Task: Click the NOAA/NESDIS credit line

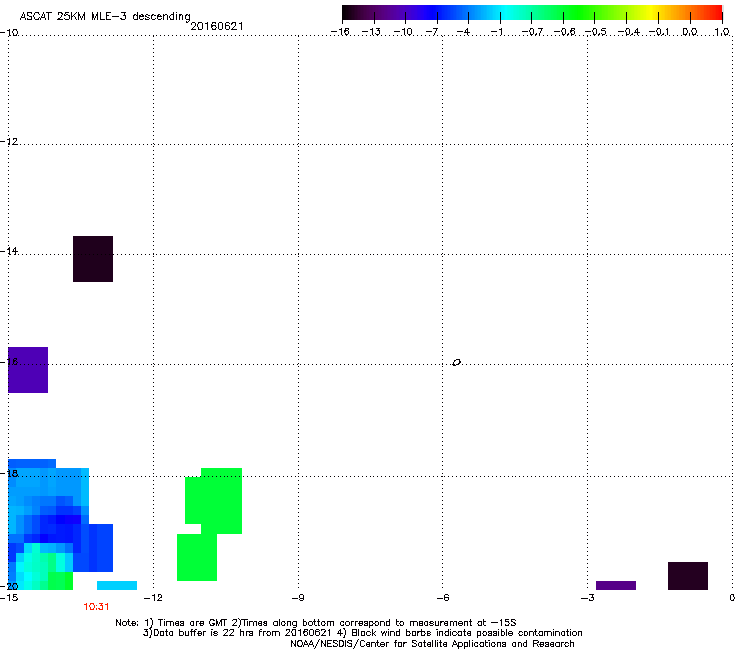Action: coord(432,644)
